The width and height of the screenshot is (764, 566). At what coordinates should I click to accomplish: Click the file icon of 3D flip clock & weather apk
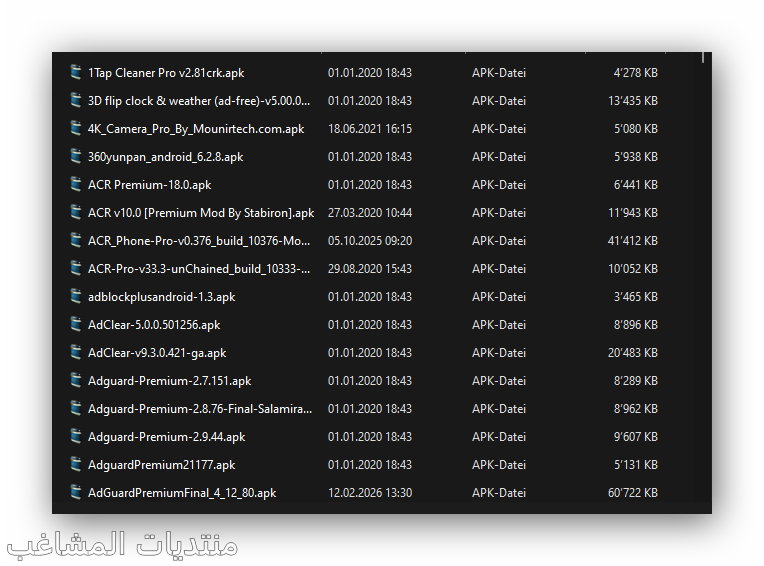(x=76, y=100)
